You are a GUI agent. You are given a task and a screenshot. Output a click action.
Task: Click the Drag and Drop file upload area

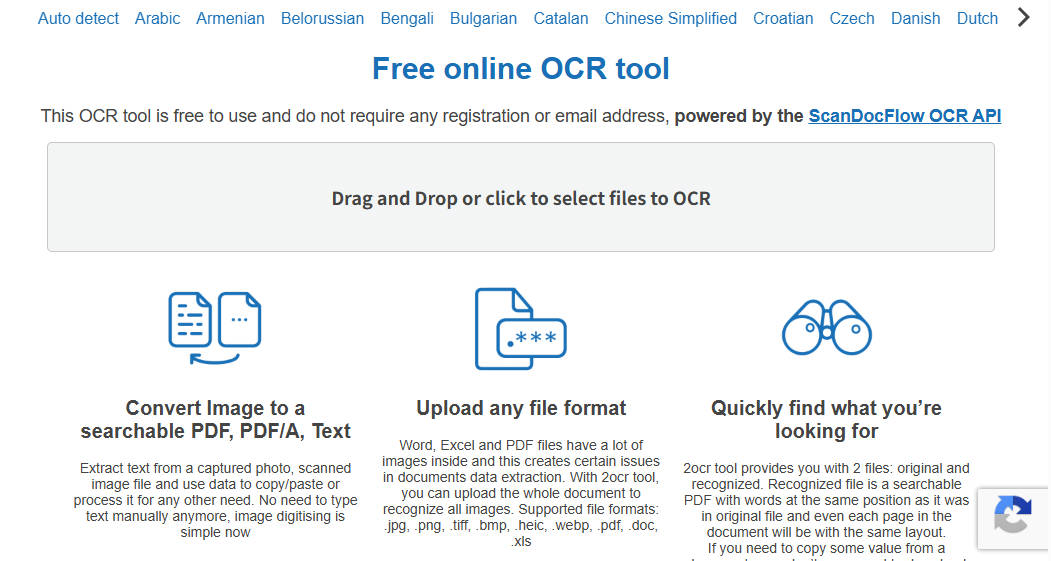click(520, 197)
